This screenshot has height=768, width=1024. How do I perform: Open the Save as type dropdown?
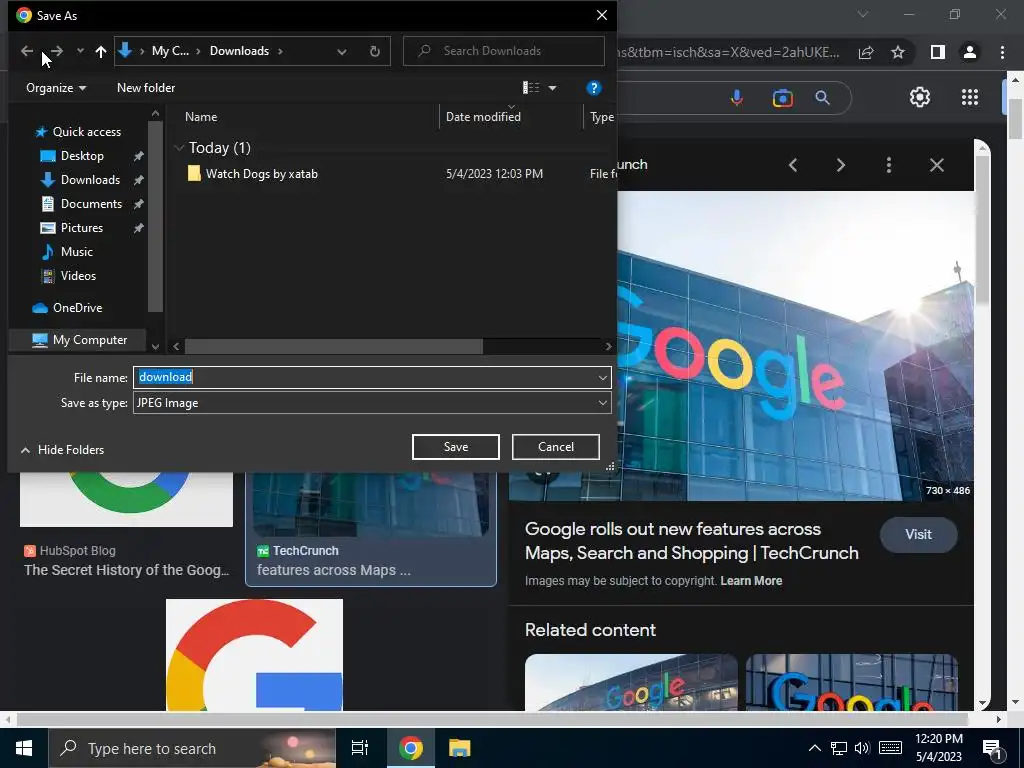pyautogui.click(x=372, y=403)
